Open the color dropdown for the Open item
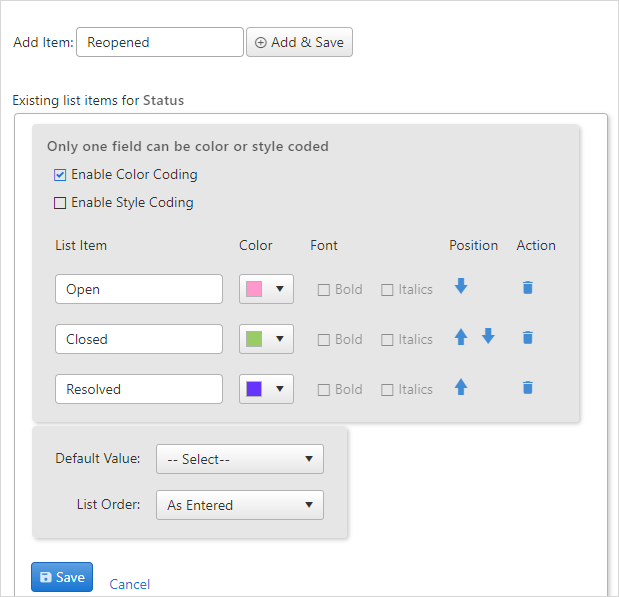This screenshot has width=619, height=597. pos(266,289)
